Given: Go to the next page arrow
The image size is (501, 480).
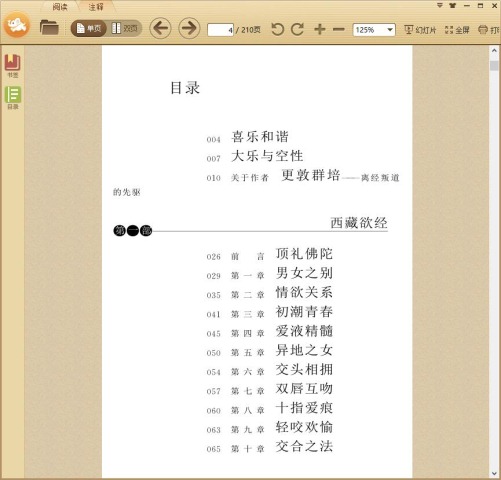Looking at the screenshot, I should point(189,28).
